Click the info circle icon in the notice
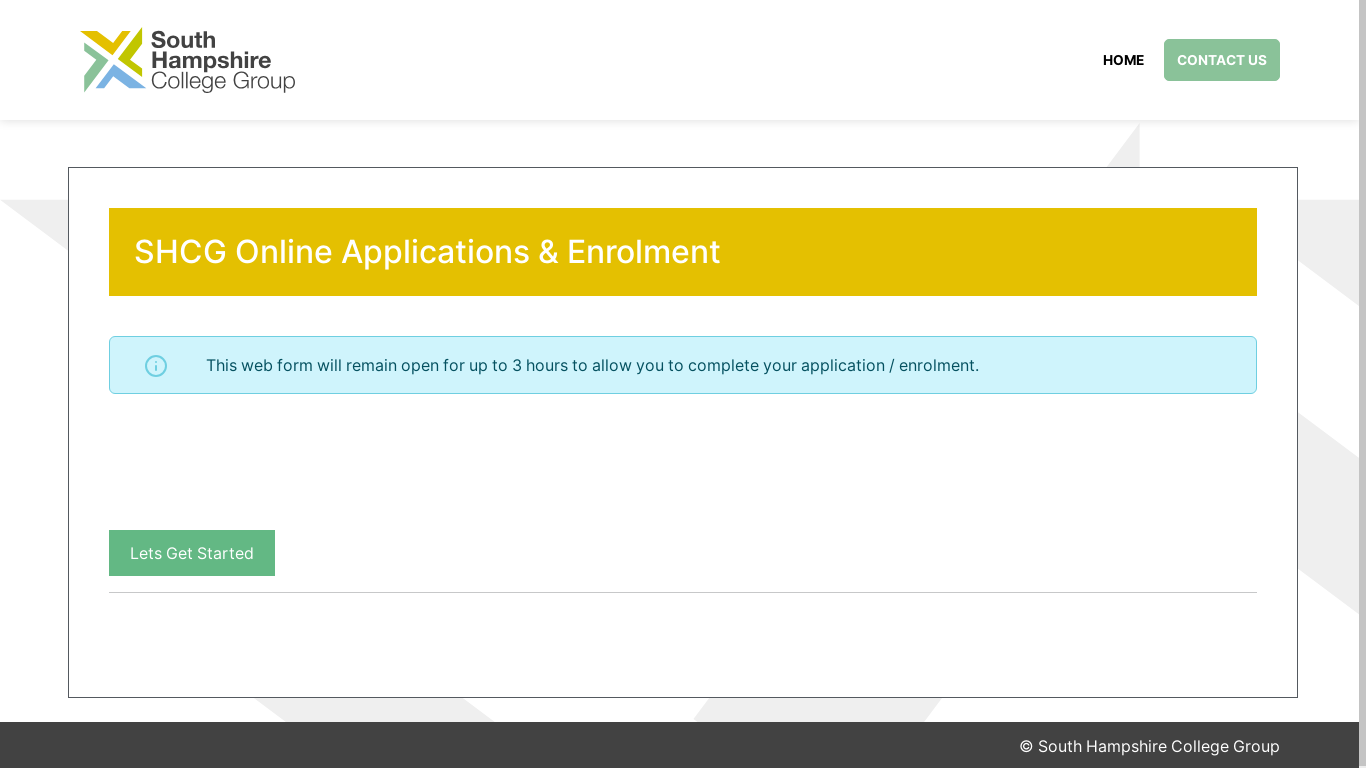1366x768 pixels. pos(156,366)
